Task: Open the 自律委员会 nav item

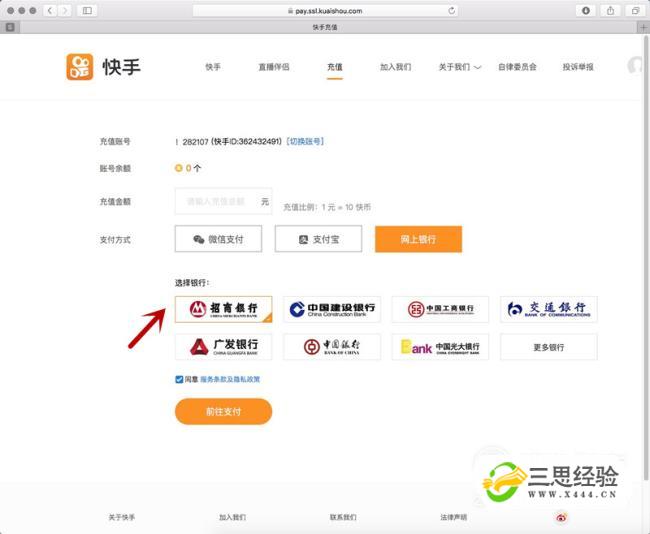Action: point(517,67)
